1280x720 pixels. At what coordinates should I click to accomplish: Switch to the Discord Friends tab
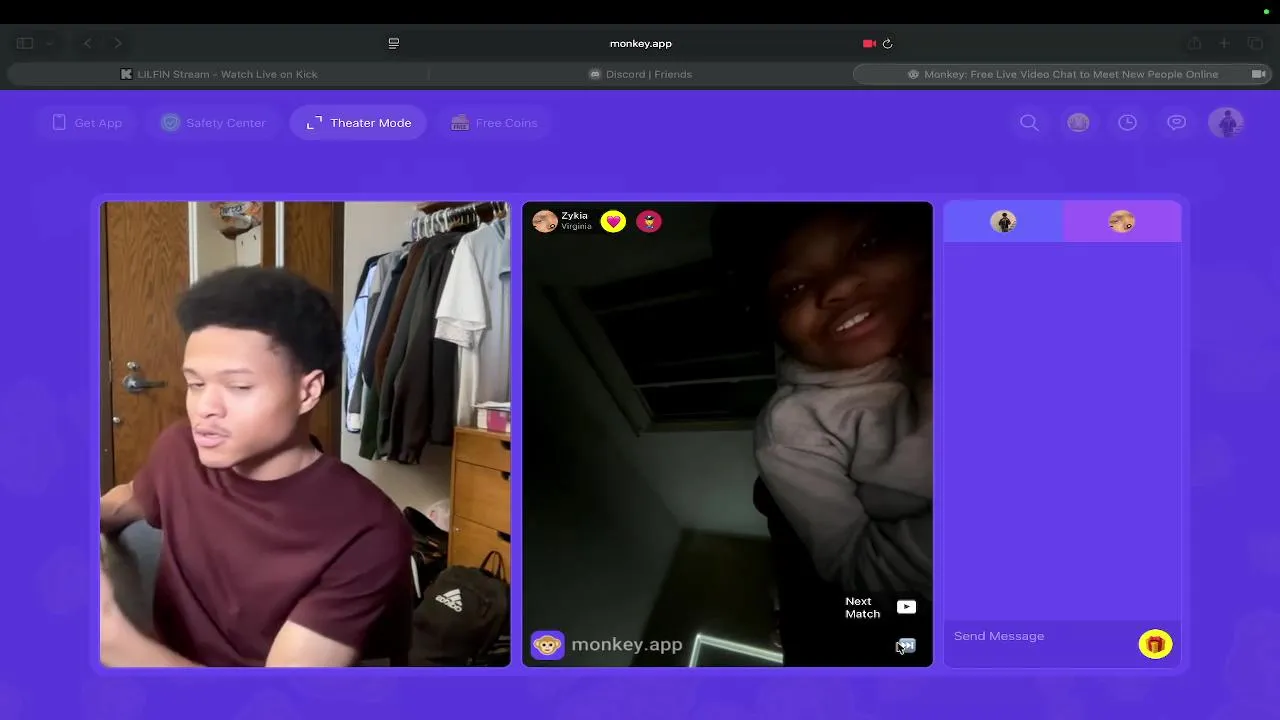pyautogui.click(x=640, y=74)
